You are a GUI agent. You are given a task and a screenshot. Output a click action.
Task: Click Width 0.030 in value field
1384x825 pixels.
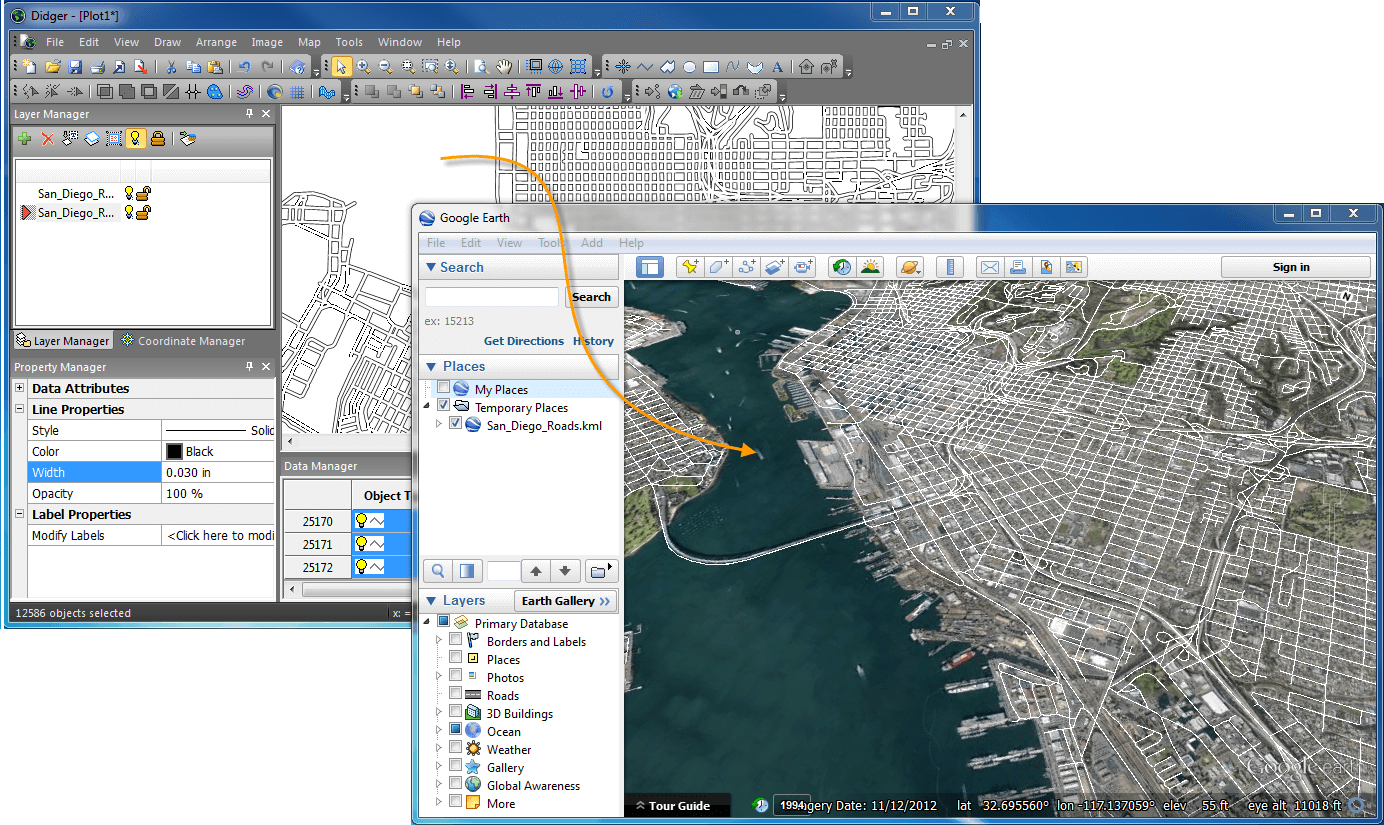(218, 472)
